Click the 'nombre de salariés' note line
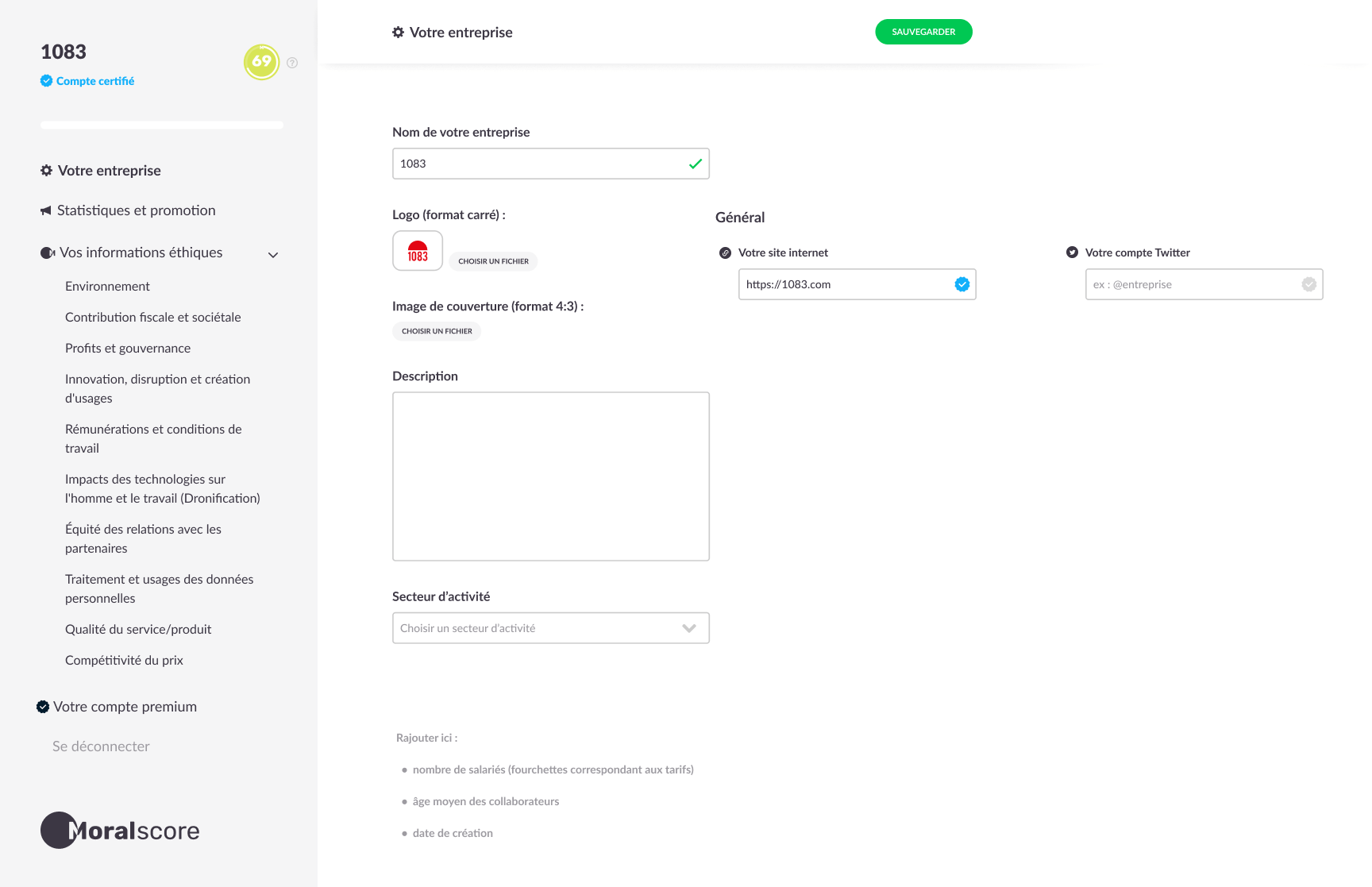 click(553, 769)
